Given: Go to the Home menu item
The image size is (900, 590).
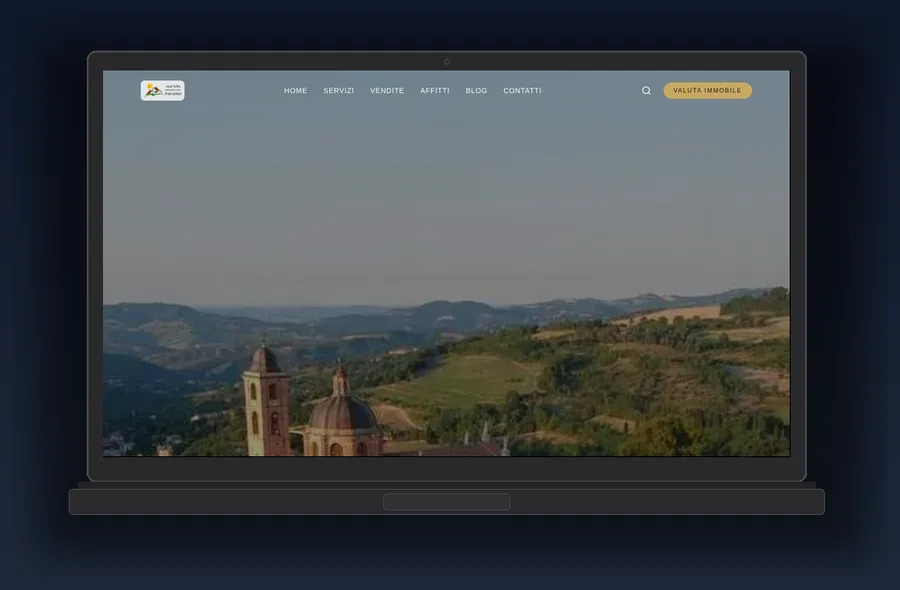Looking at the screenshot, I should click(x=296, y=91).
